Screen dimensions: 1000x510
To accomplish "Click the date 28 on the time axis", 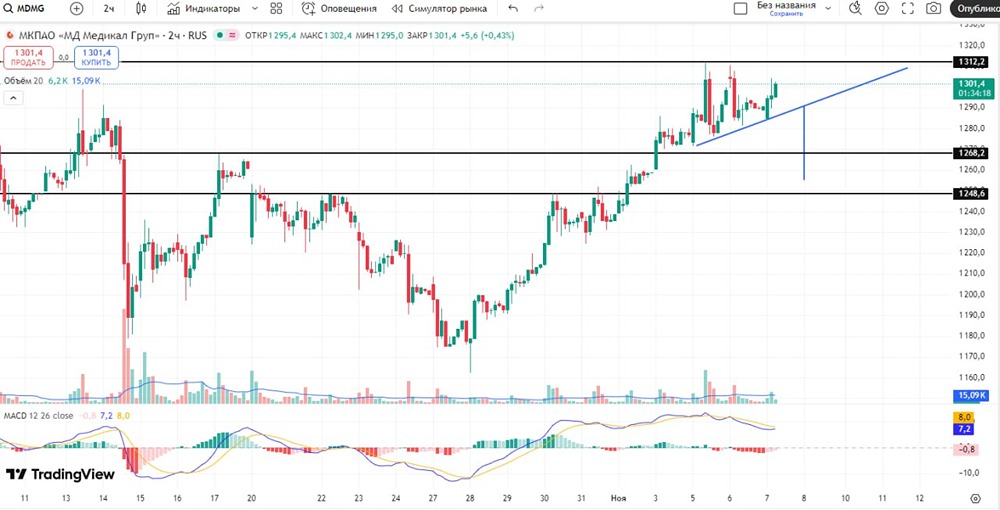I will (x=470, y=498).
